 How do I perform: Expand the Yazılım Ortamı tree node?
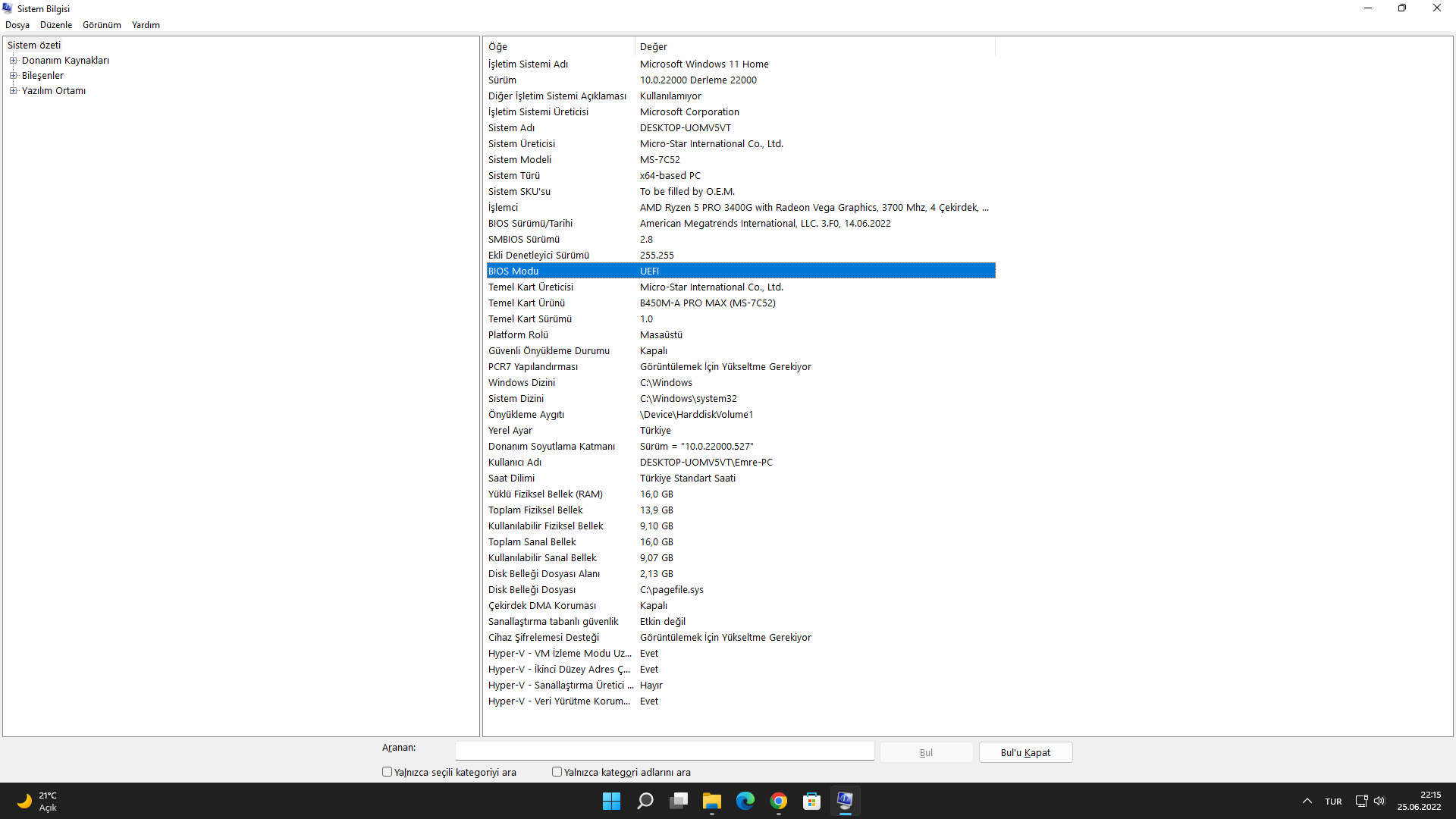tap(13, 91)
